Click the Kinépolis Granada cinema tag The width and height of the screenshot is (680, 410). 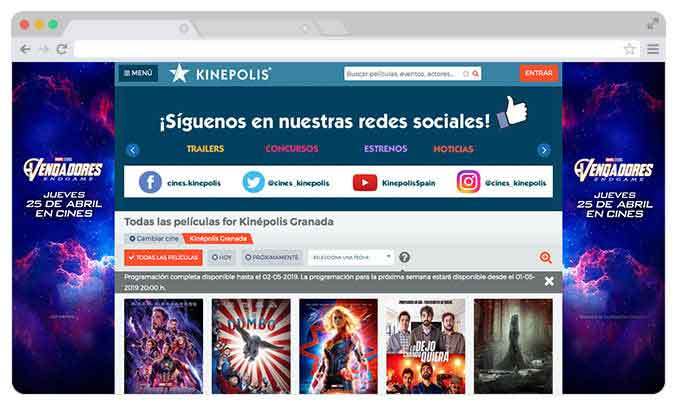tap(218, 239)
